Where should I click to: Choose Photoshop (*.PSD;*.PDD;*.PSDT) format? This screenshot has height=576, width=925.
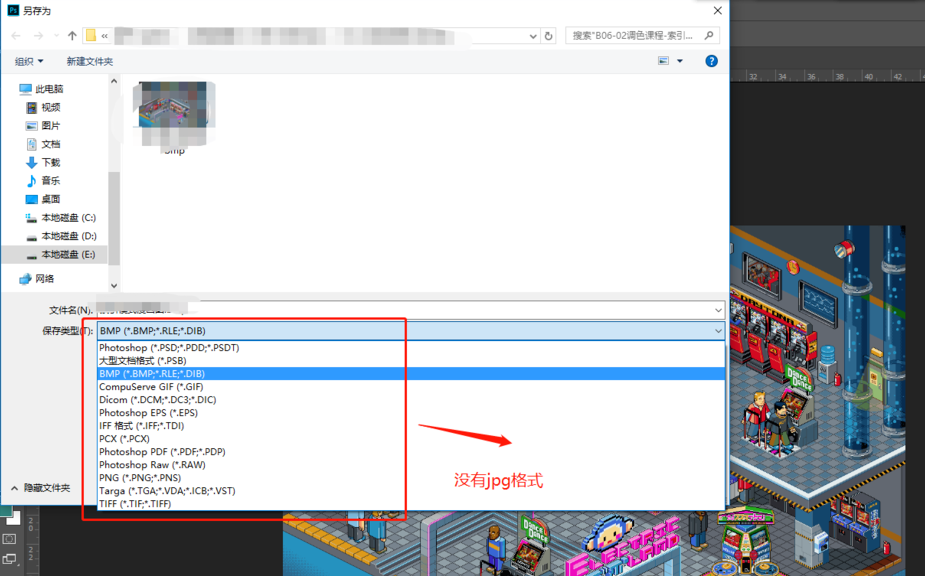(411, 348)
